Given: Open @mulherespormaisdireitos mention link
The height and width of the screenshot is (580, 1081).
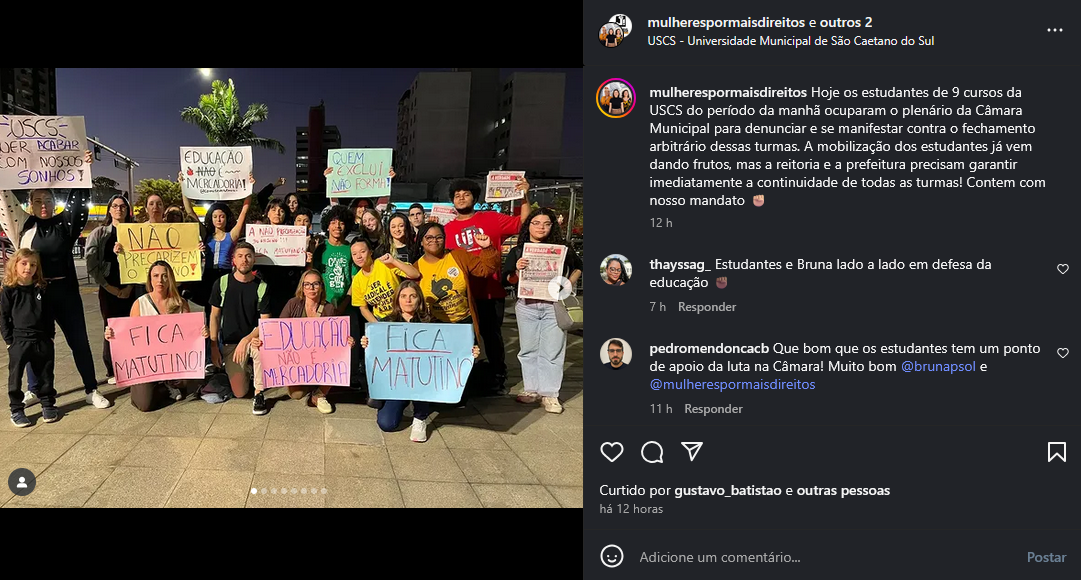Looking at the screenshot, I should pos(732,385).
